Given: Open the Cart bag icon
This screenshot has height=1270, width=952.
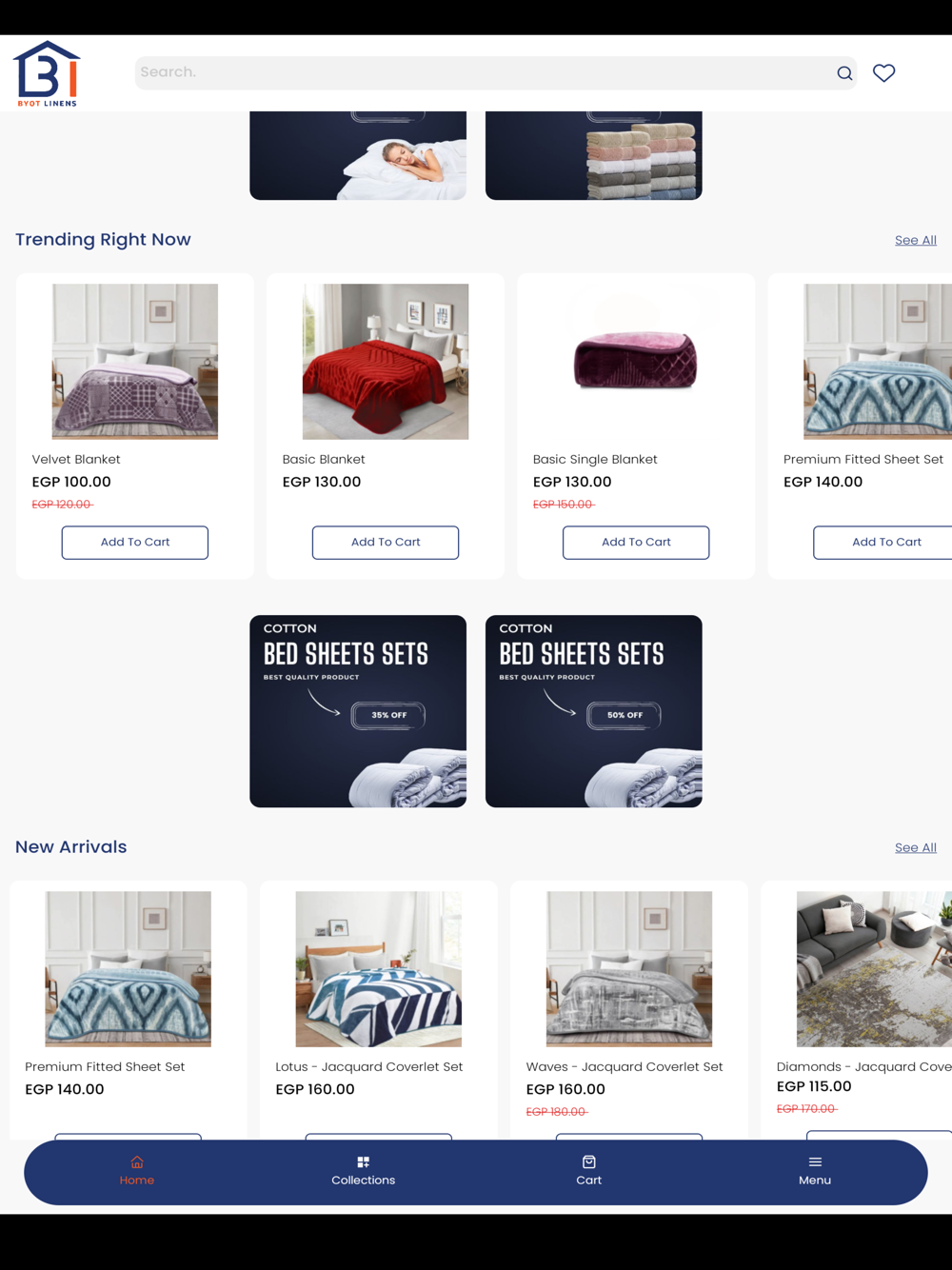Looking at the screenshot, I should (589, 1162).
